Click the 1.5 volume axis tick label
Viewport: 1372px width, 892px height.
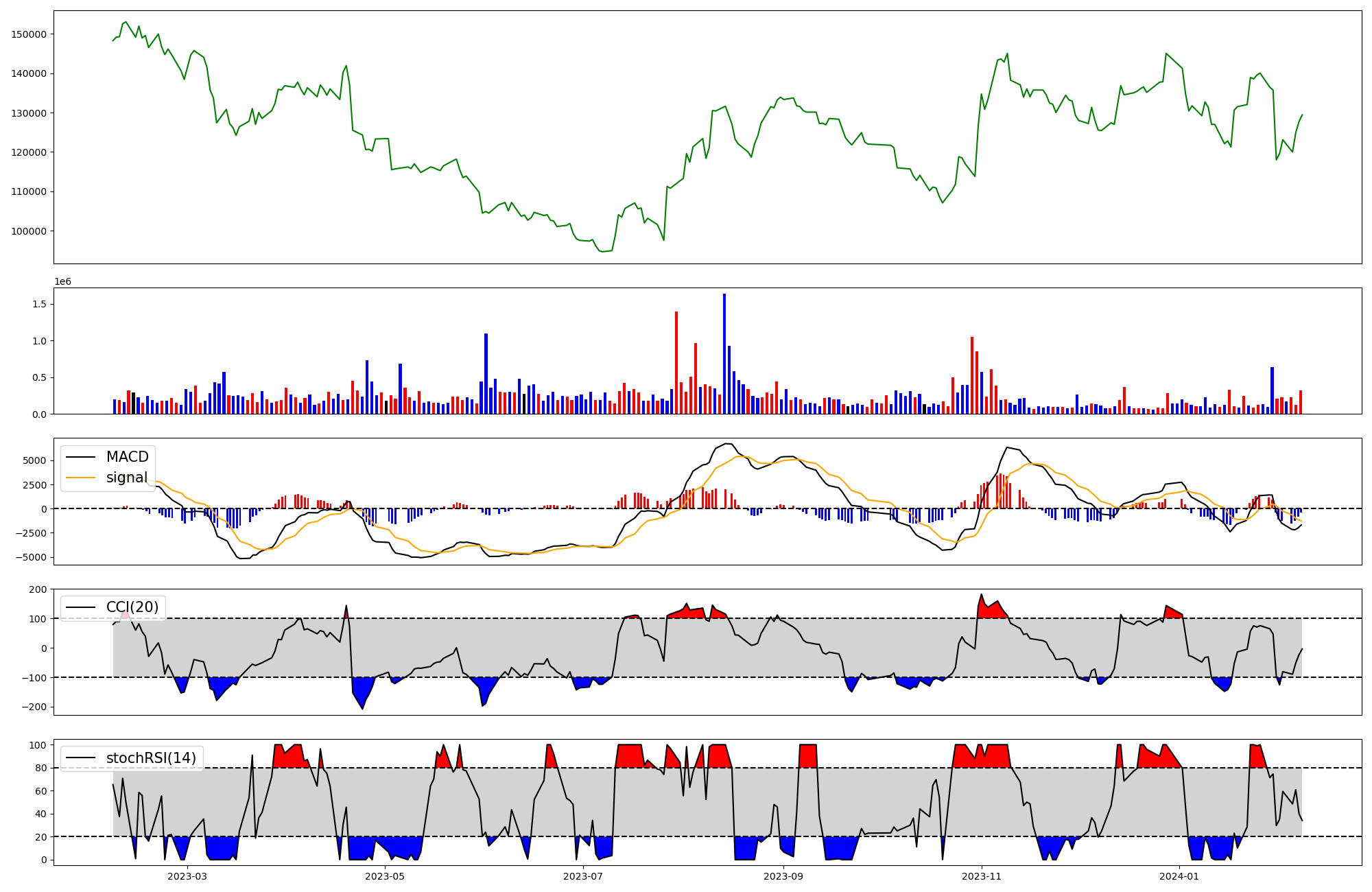tap(40, 304)
